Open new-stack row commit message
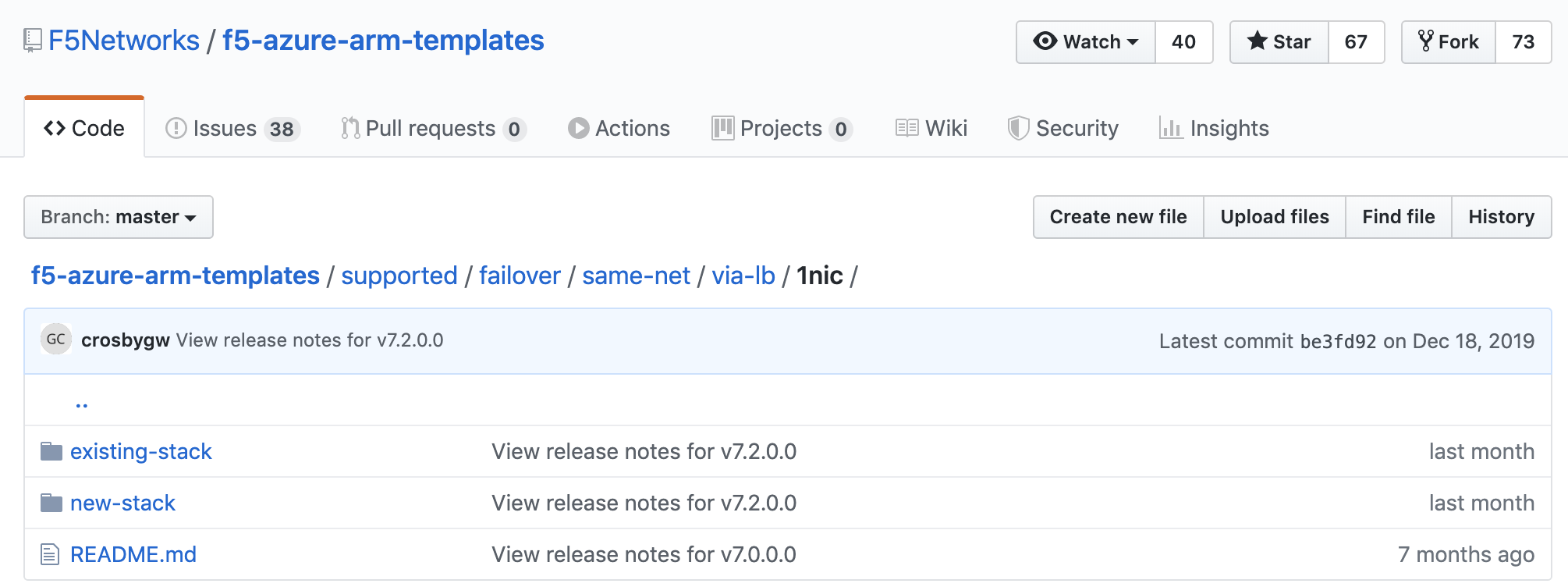This screenshot has height=587, width=1568. click(644, 503)
